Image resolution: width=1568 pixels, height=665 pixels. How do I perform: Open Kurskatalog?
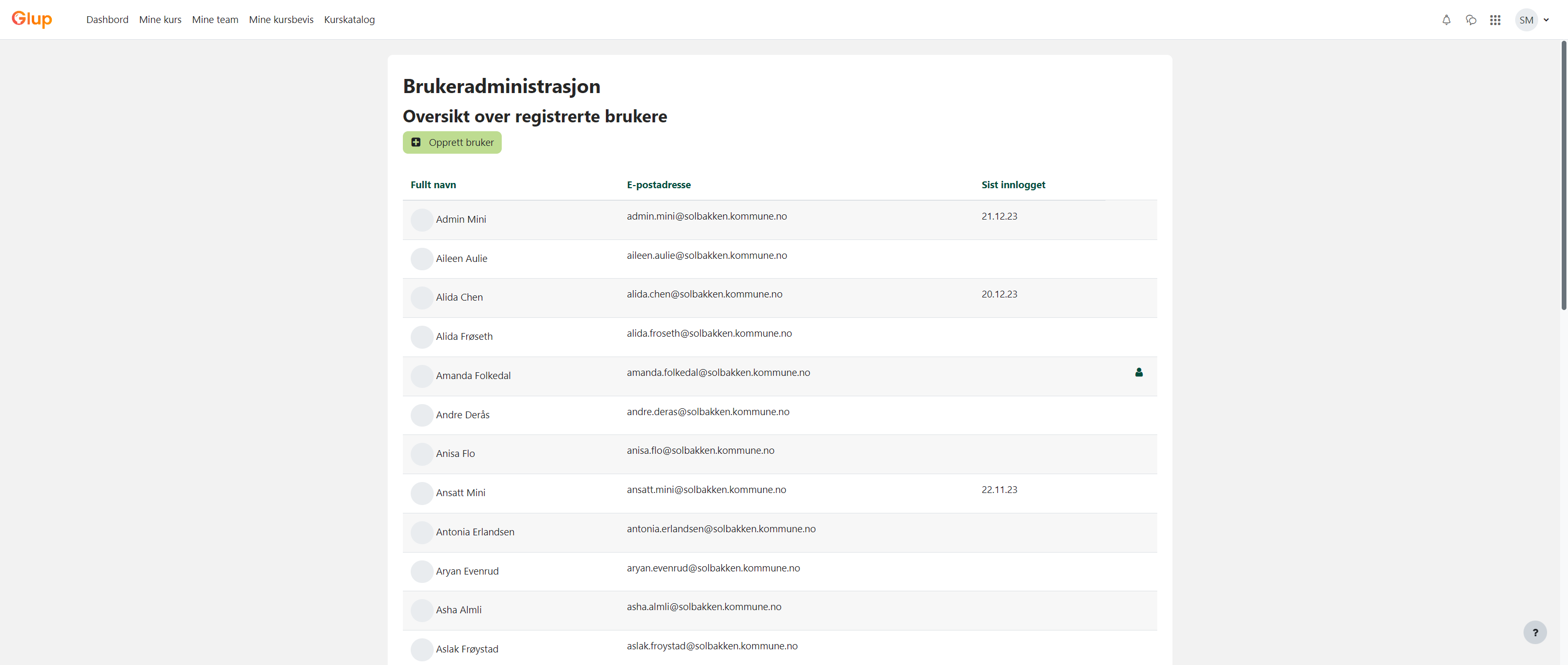(349, 19)
